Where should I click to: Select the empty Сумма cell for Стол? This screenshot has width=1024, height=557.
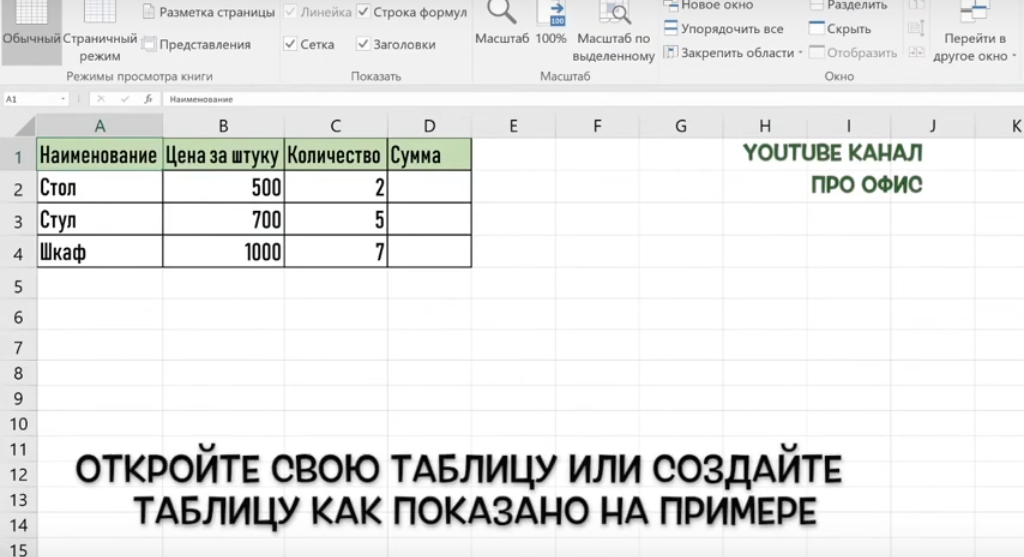click(x=429, y=187)
